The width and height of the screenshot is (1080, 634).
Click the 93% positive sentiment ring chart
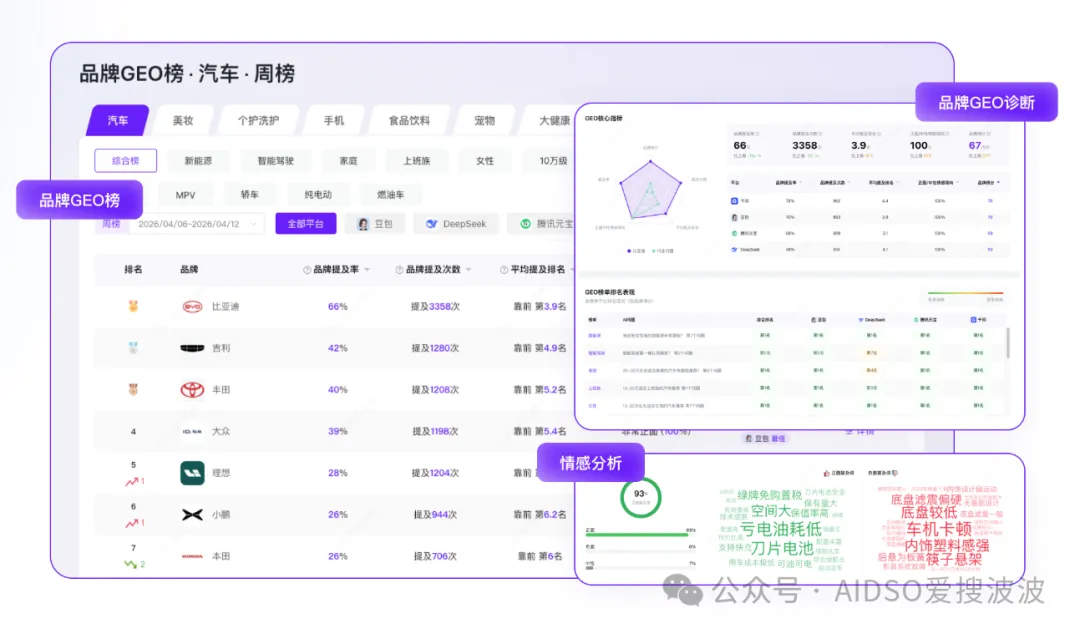point(641,497)
